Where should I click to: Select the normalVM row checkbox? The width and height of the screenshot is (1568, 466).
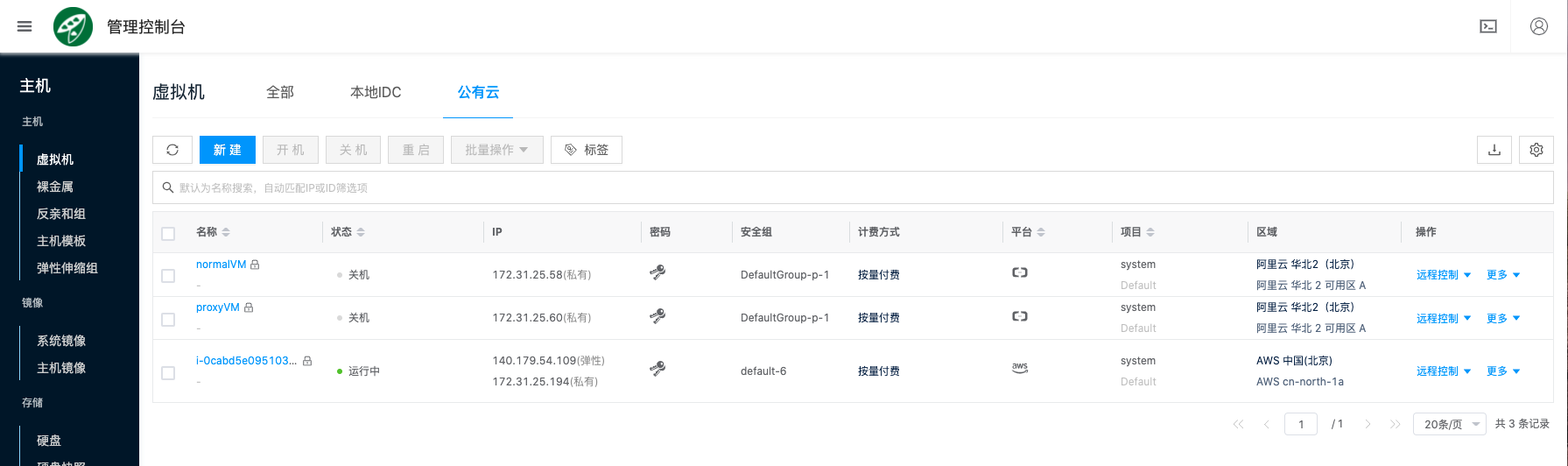point(168,276)
